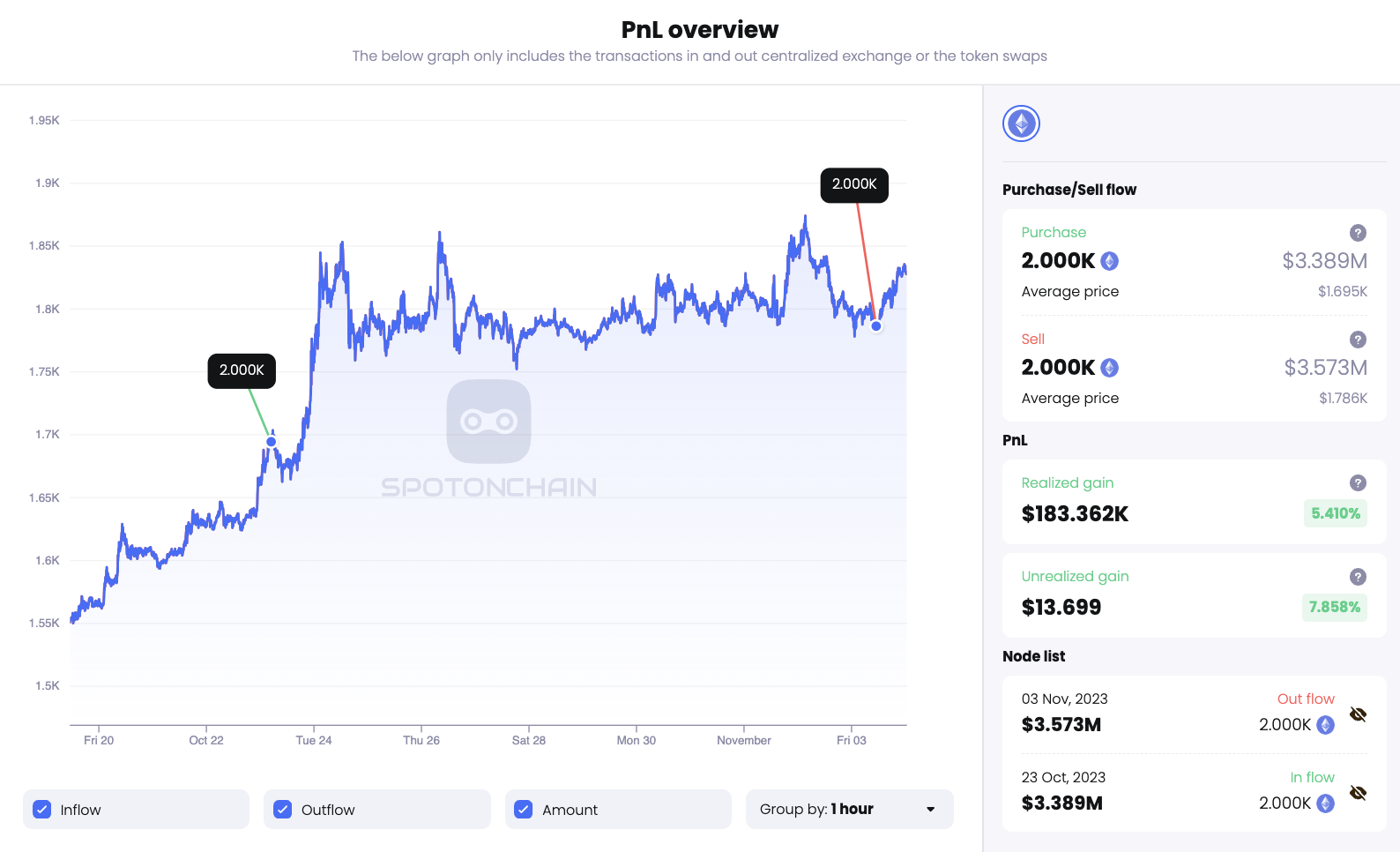Click the ETH icon beside Purchase amount 2.000K
1400x852 pixels.
pos(1109,261)
